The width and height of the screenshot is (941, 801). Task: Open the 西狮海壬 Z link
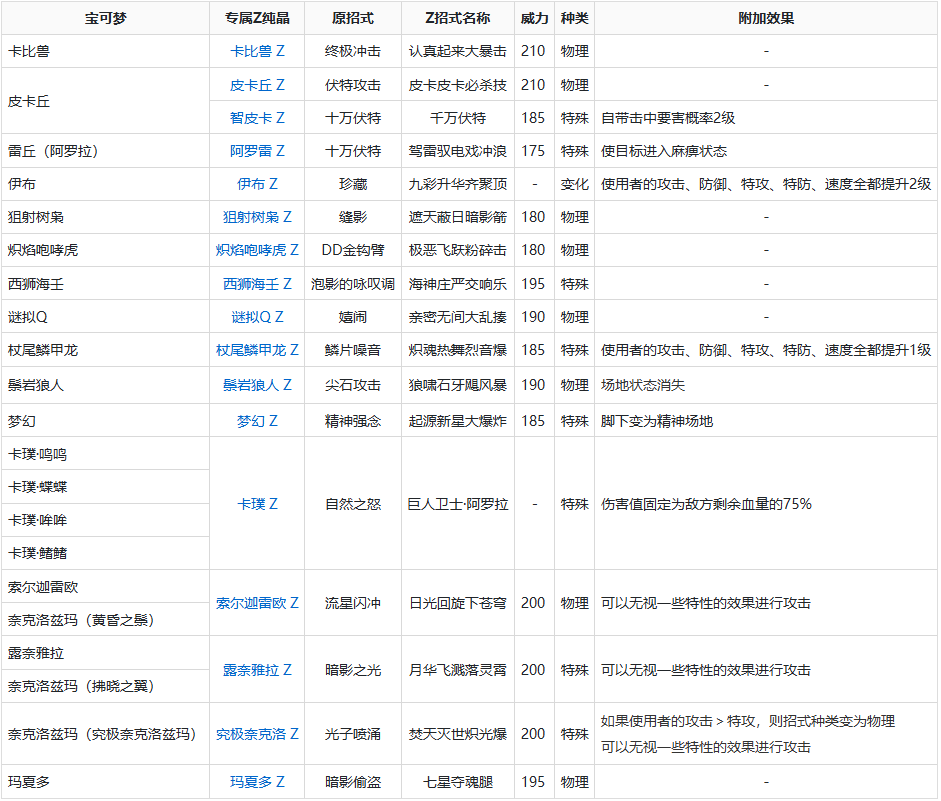pos(257,284)
